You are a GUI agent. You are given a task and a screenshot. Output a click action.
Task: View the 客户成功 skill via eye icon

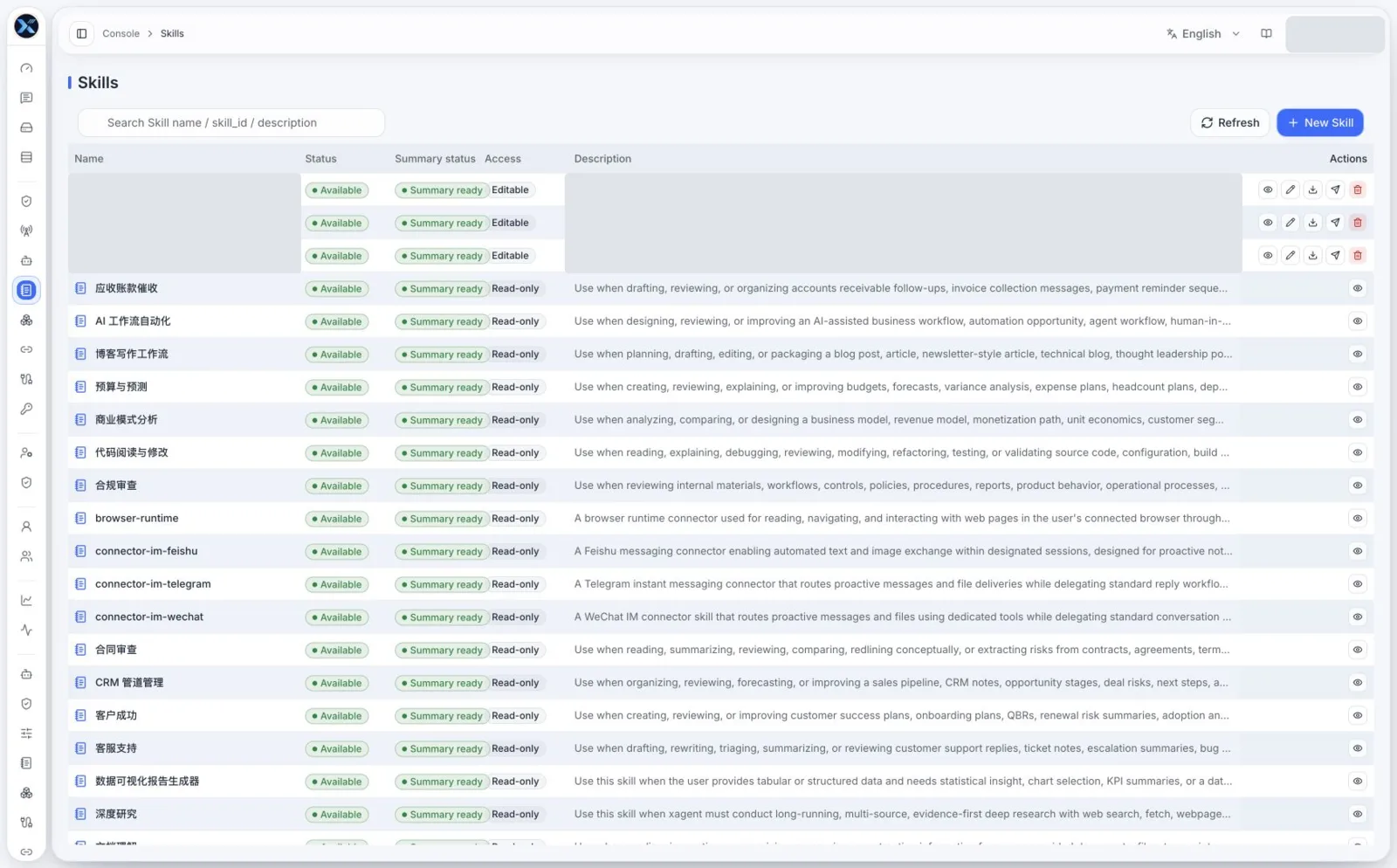tap(1357, 716)
